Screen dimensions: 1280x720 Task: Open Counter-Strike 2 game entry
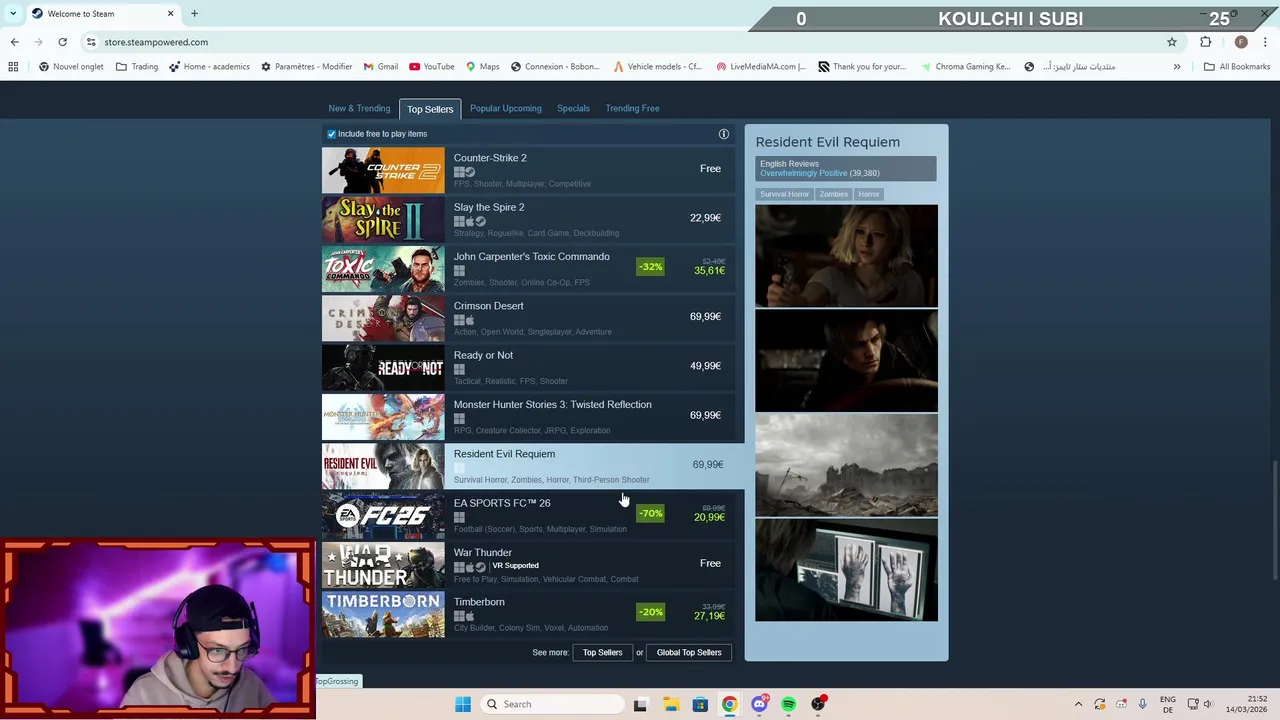[x=529, y=169]
